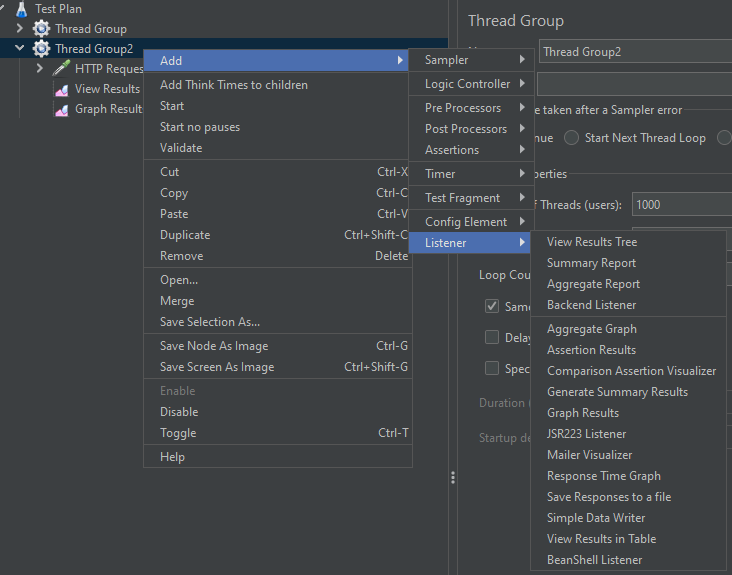Screen dimensions: 732x575
Task: Click the View Results listener icon
Action: coord(62,89)
